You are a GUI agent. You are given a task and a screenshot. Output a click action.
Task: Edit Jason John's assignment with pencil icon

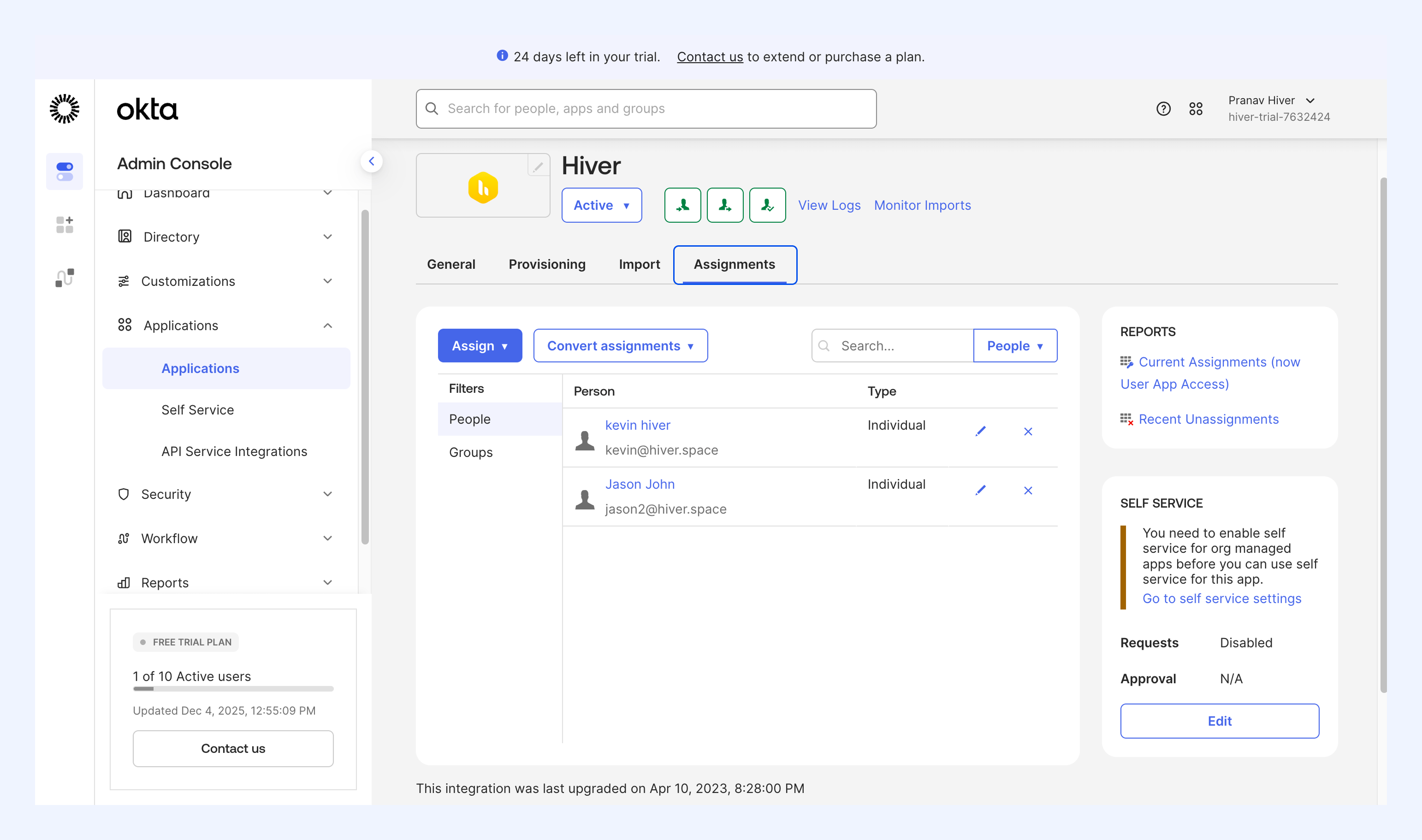click(981, 490)
